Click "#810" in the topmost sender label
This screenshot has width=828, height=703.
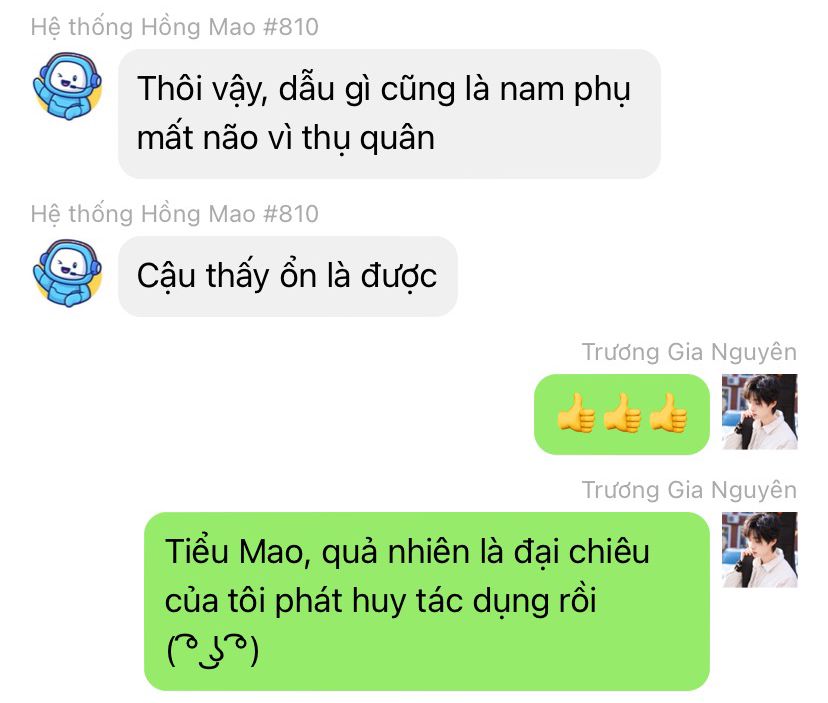point(291,27)
